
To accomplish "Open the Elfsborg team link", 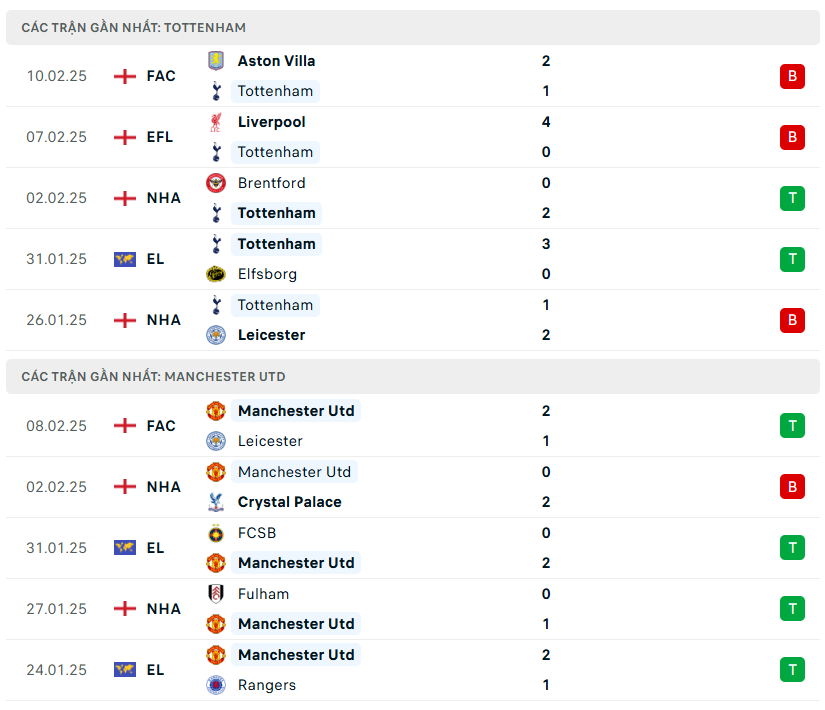I will click(x=267, y=274).
